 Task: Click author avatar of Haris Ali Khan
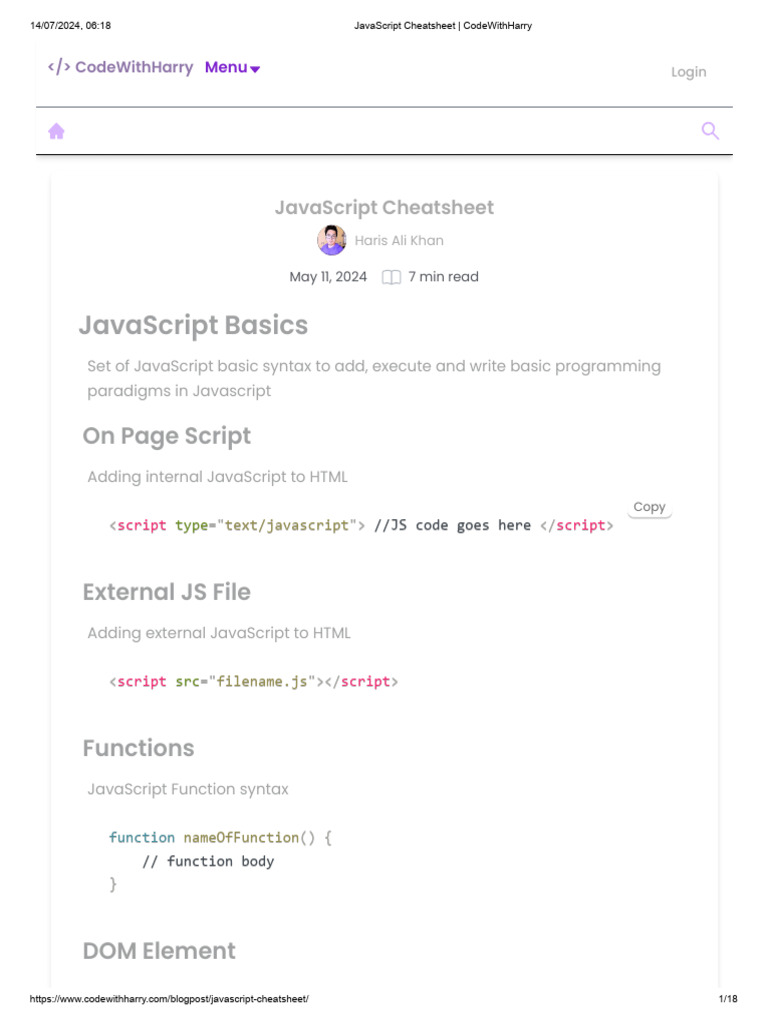click(x=331, y=240)
